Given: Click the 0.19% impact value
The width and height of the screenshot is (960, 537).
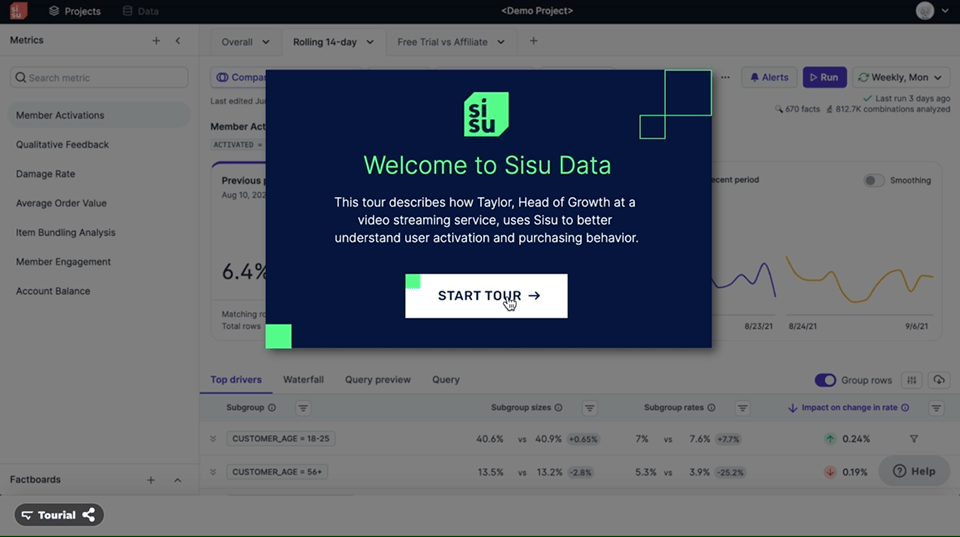Looking at the screenshot, I should [x=855, y=472].
